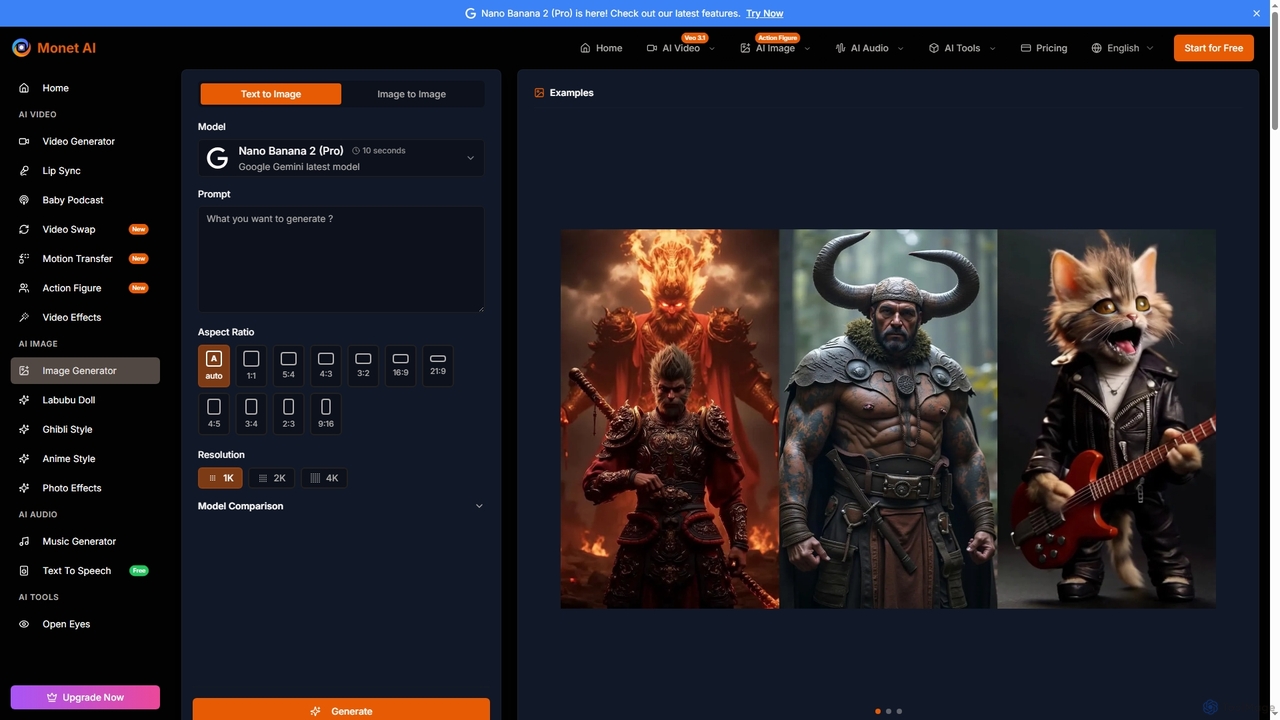The width and height of the screenshot is (1280, 720).
Task: Click the Video Effects wand icon
Action: (24, 317)
